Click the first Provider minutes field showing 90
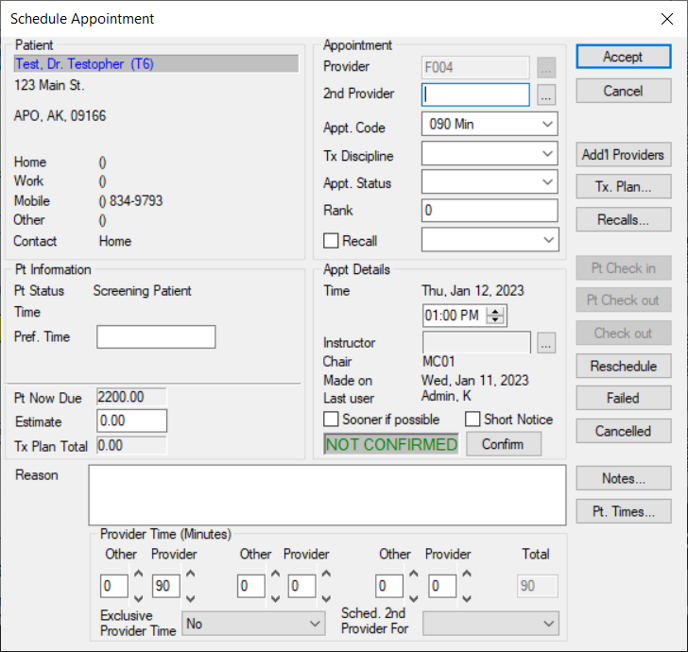This screenshot has width=688, height=652. pyautogui.click(x=166, y=586)
